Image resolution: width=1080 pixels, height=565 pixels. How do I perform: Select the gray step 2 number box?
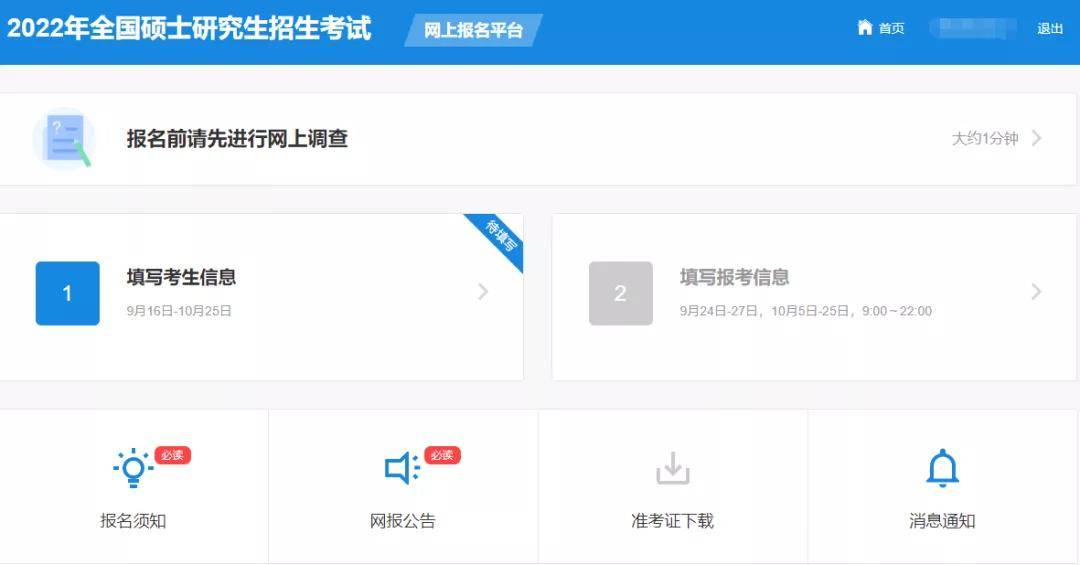tap(621, 294)
